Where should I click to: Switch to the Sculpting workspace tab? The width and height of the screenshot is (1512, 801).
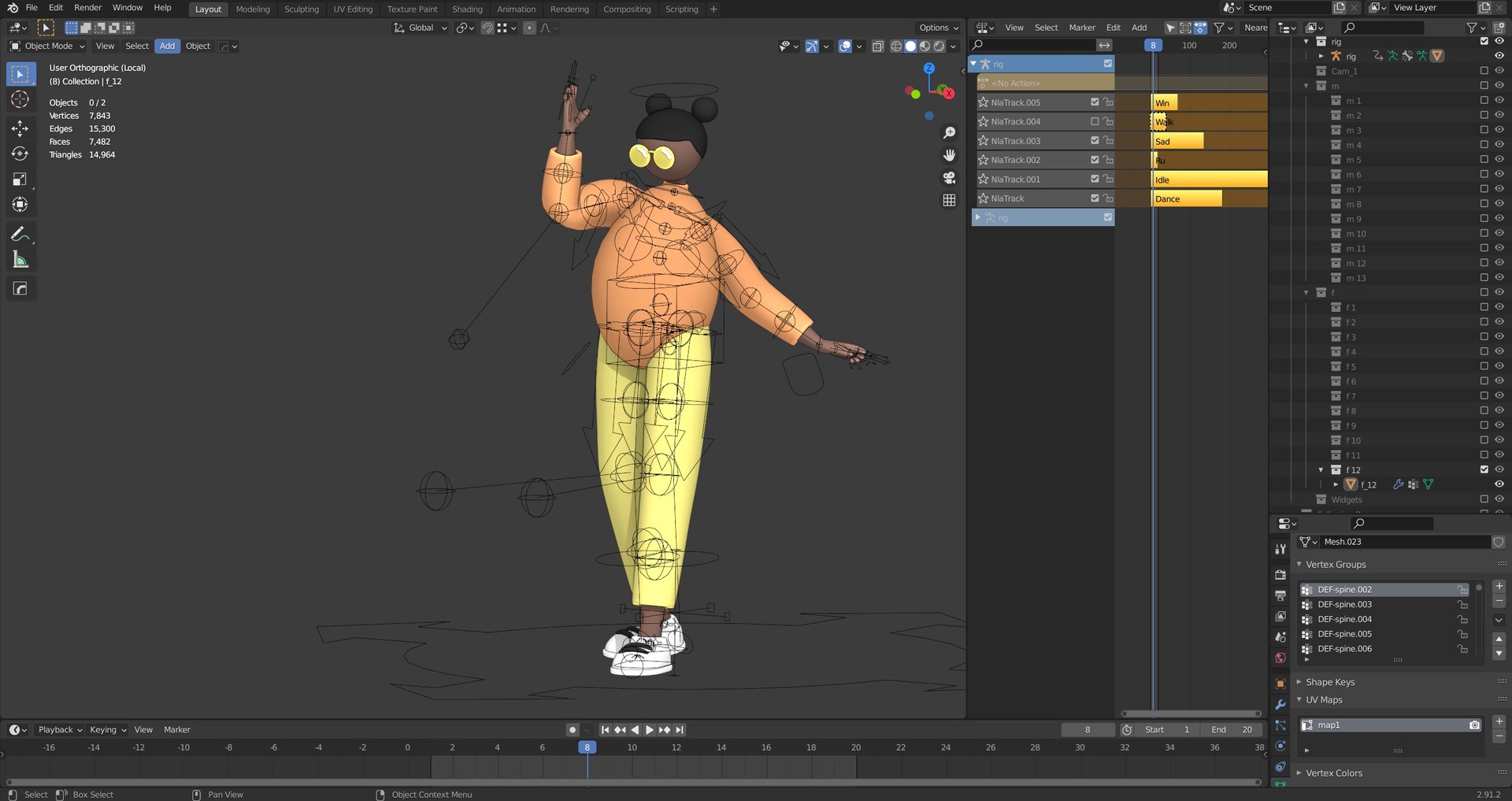tap(302, 9)
